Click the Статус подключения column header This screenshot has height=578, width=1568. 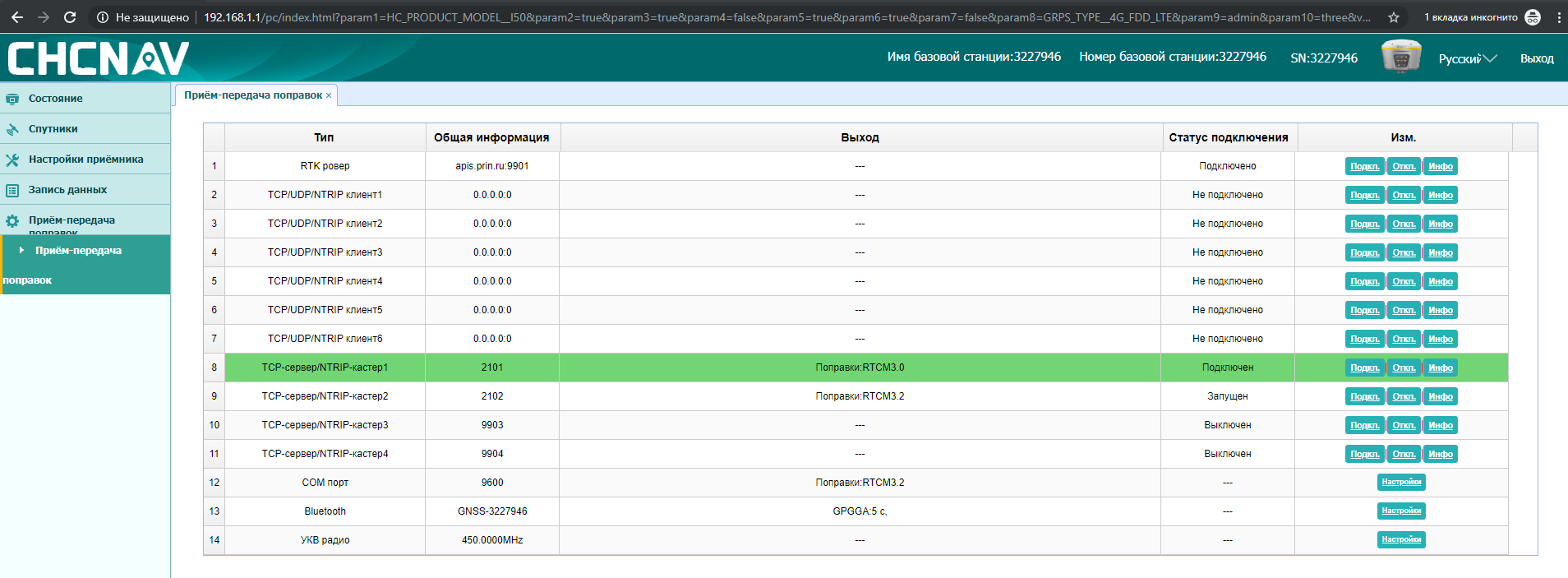pos(1229,137)
